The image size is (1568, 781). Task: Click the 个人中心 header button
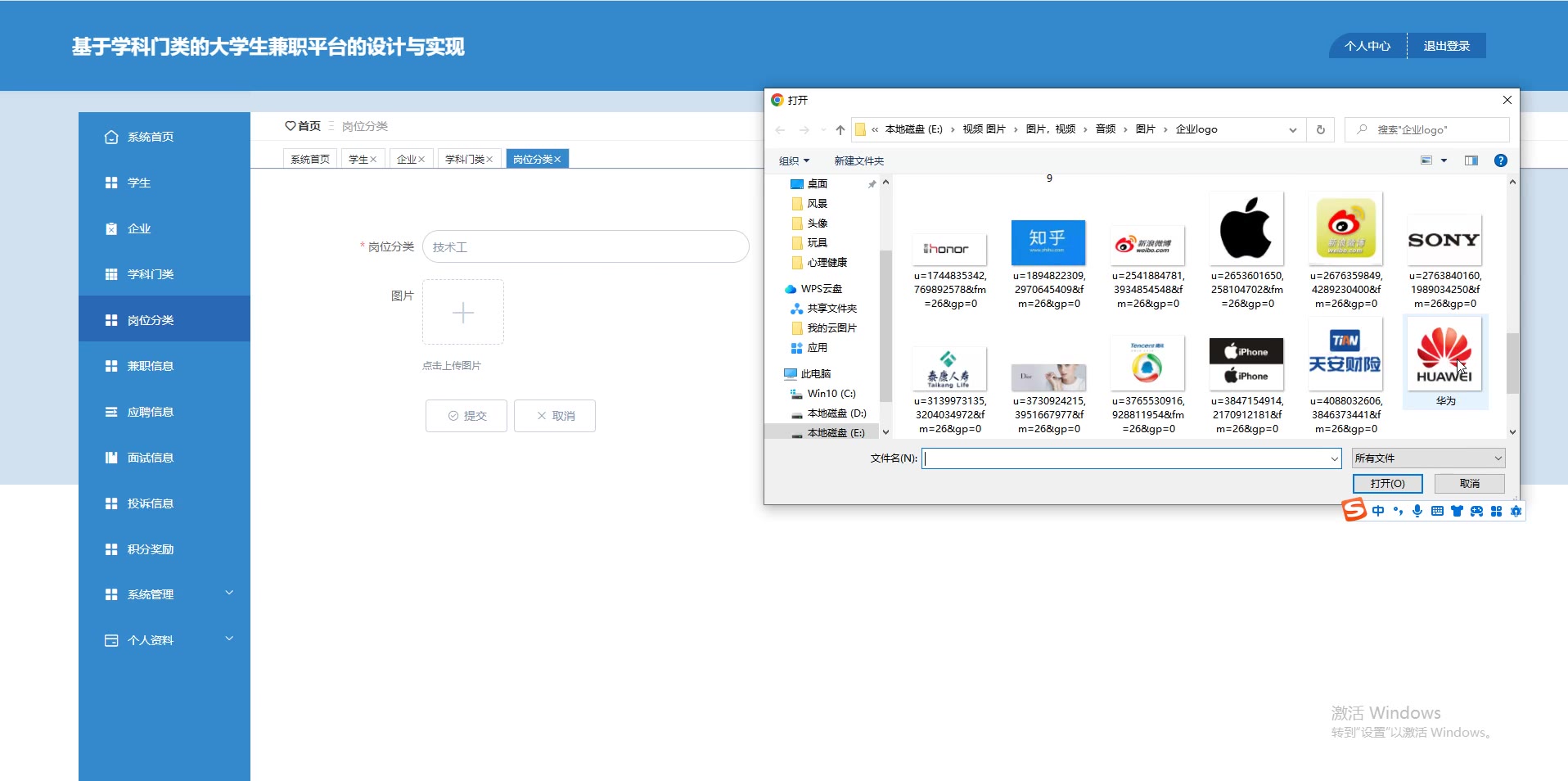tap(1367, 46)
